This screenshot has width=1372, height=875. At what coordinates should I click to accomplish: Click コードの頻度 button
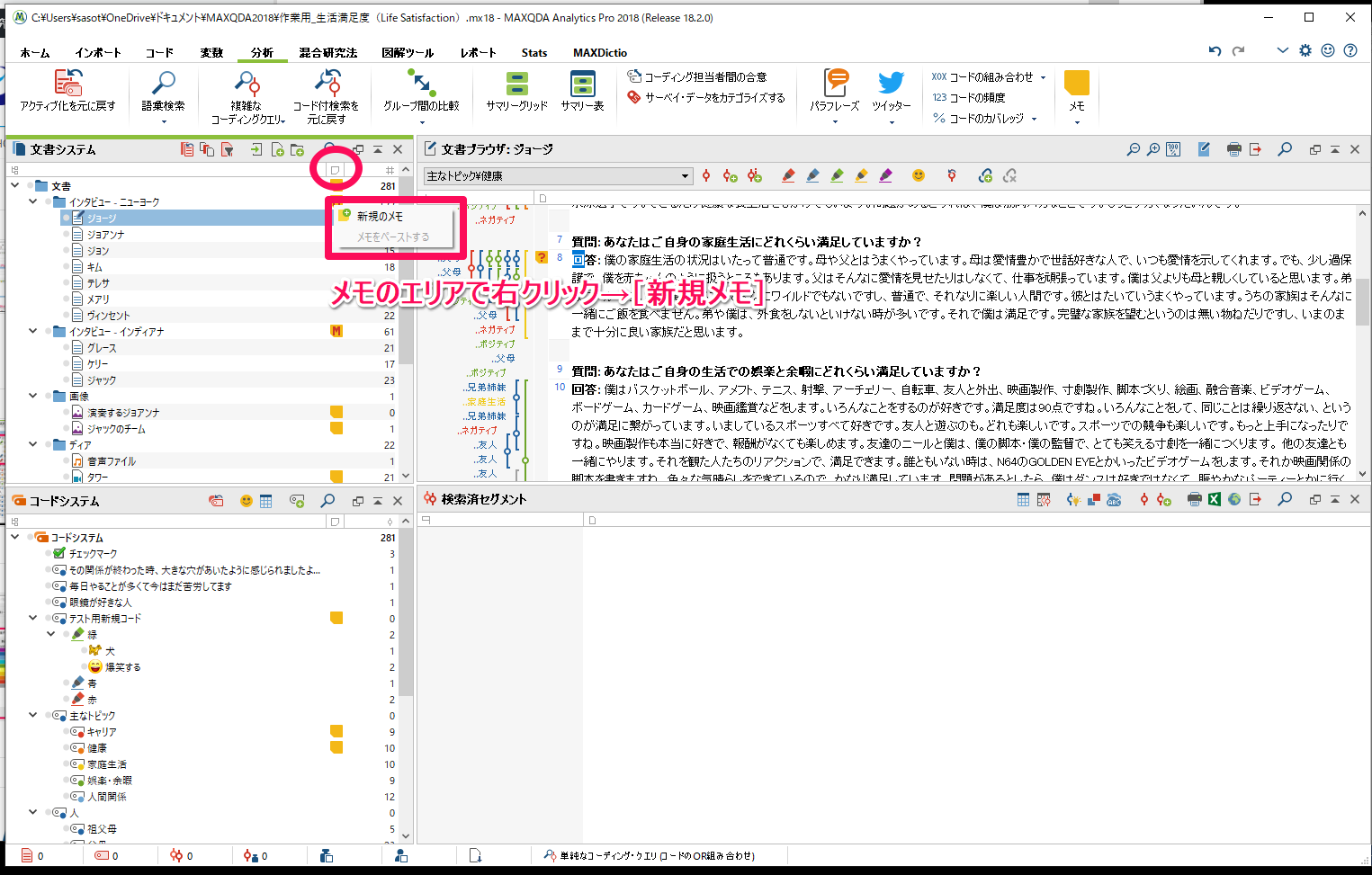coord(969,97)
